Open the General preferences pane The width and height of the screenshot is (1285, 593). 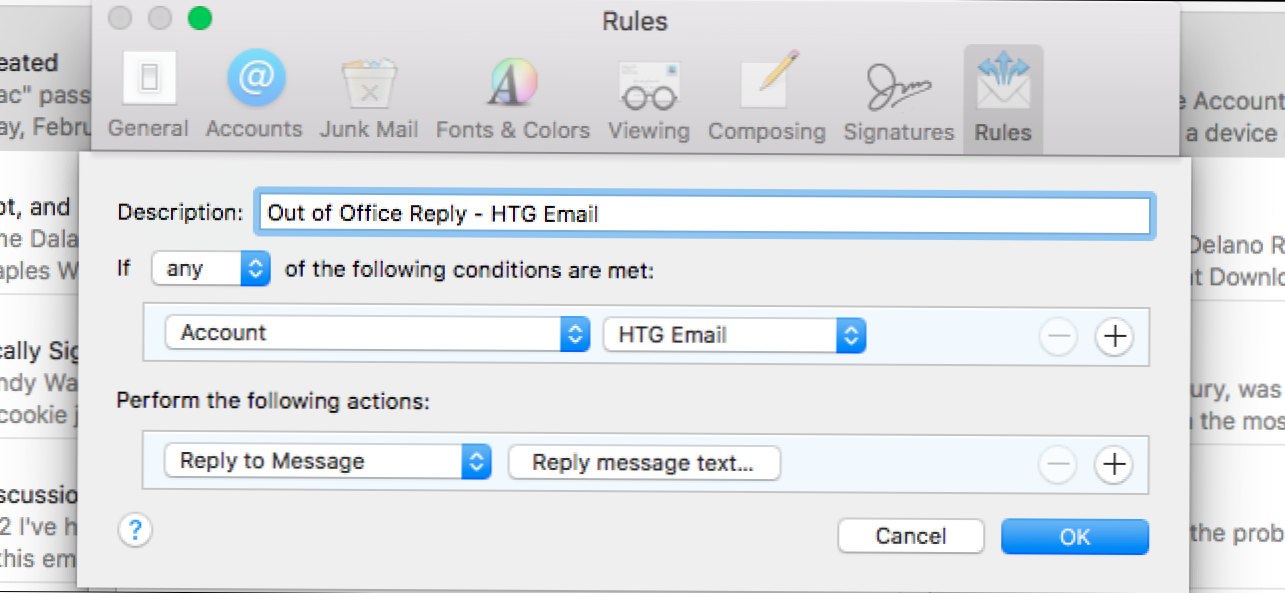pyautogui.click(x=148, y=97)
